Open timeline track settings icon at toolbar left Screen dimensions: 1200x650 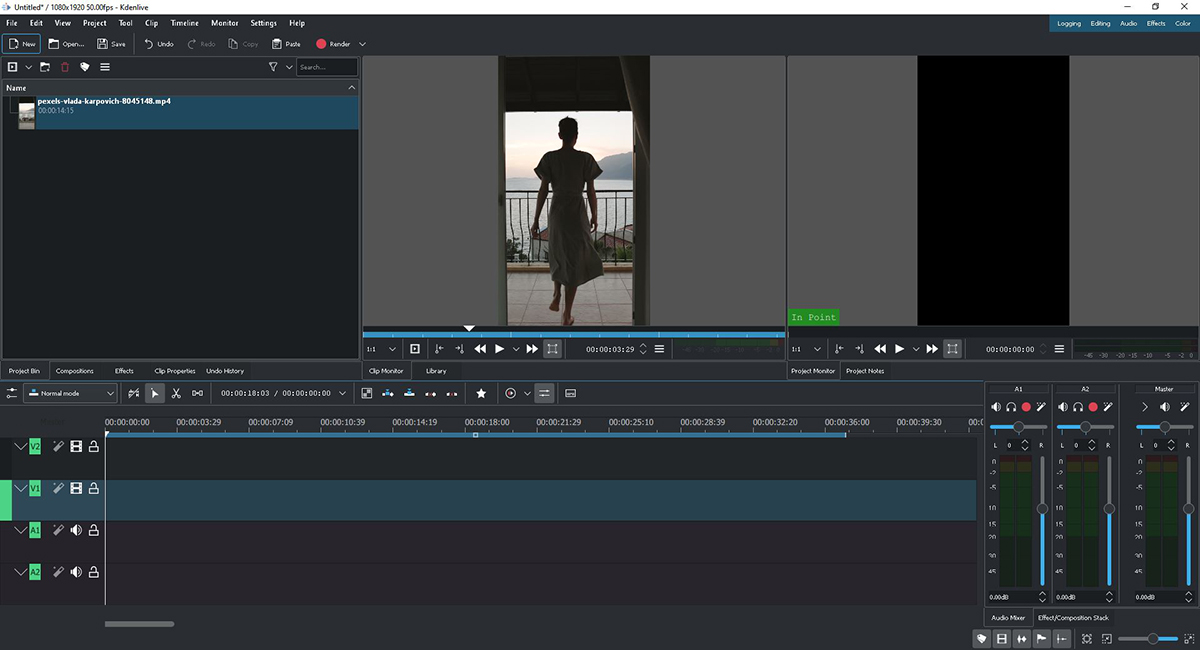coord(12,393)
